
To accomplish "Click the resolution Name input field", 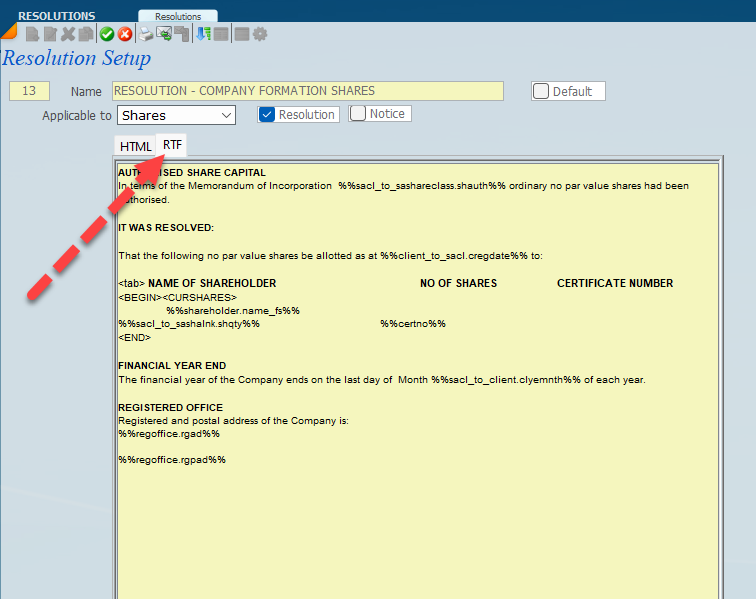I will 307,91.
